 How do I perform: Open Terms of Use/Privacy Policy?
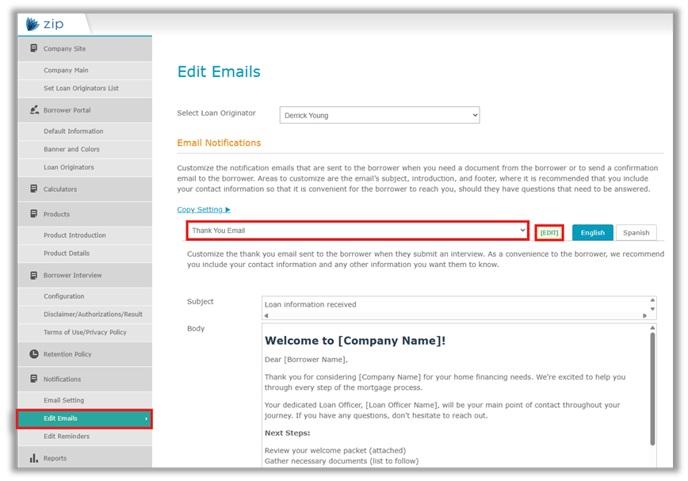tap(85, 332)
